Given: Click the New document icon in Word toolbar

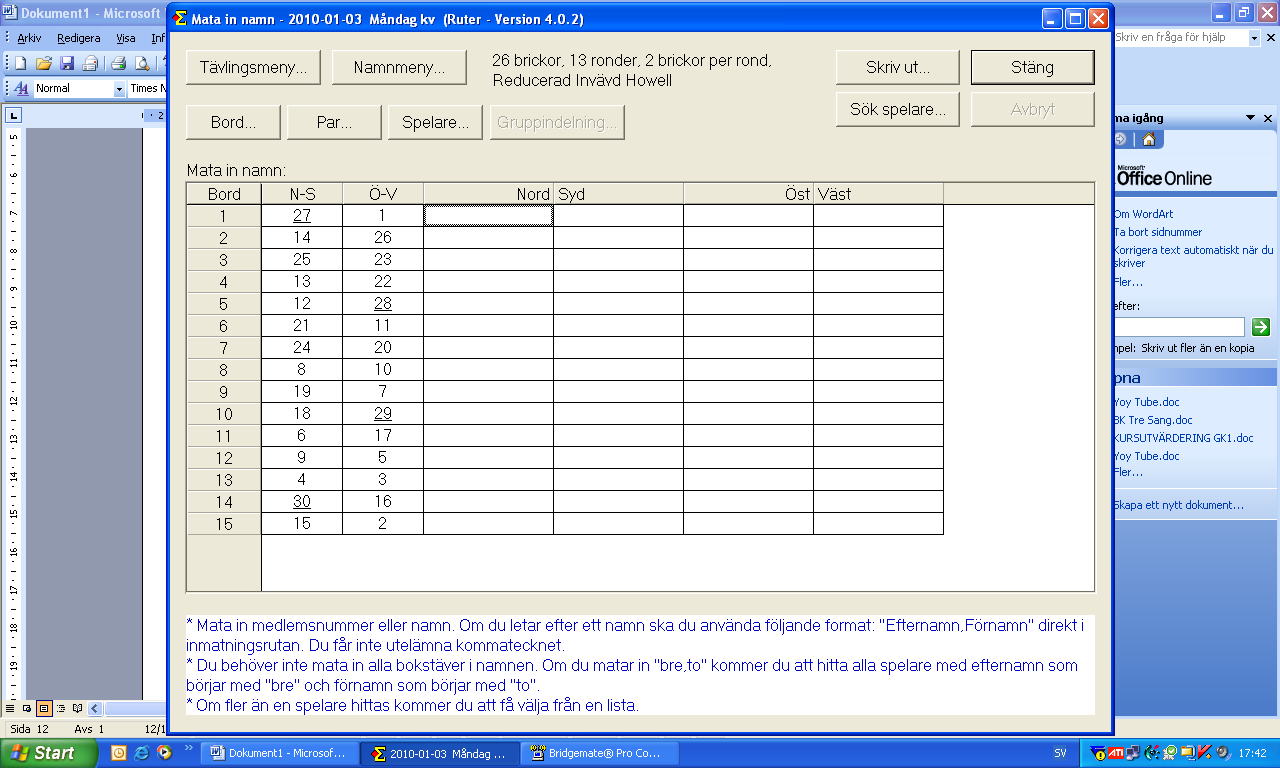Looking at the screenshot, I should pyautogui.click(x=20, y=63).
